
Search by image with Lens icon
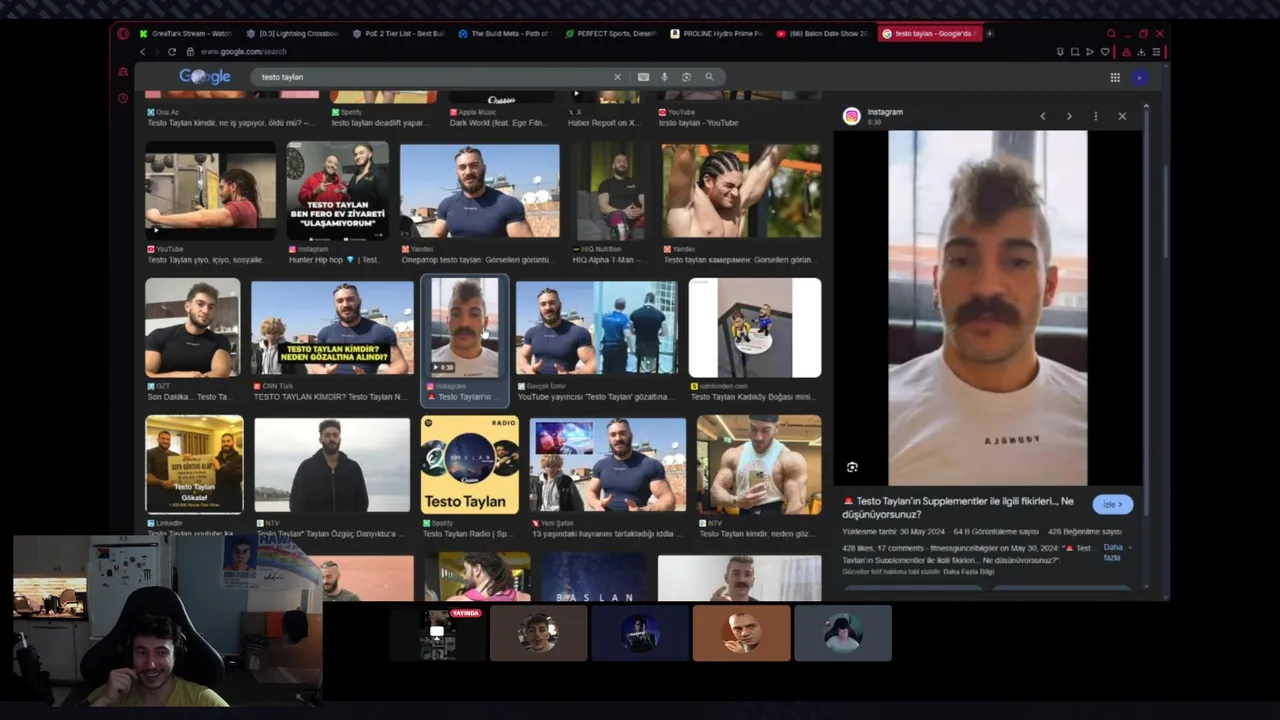pyautogui.click(x=686, y=77)
